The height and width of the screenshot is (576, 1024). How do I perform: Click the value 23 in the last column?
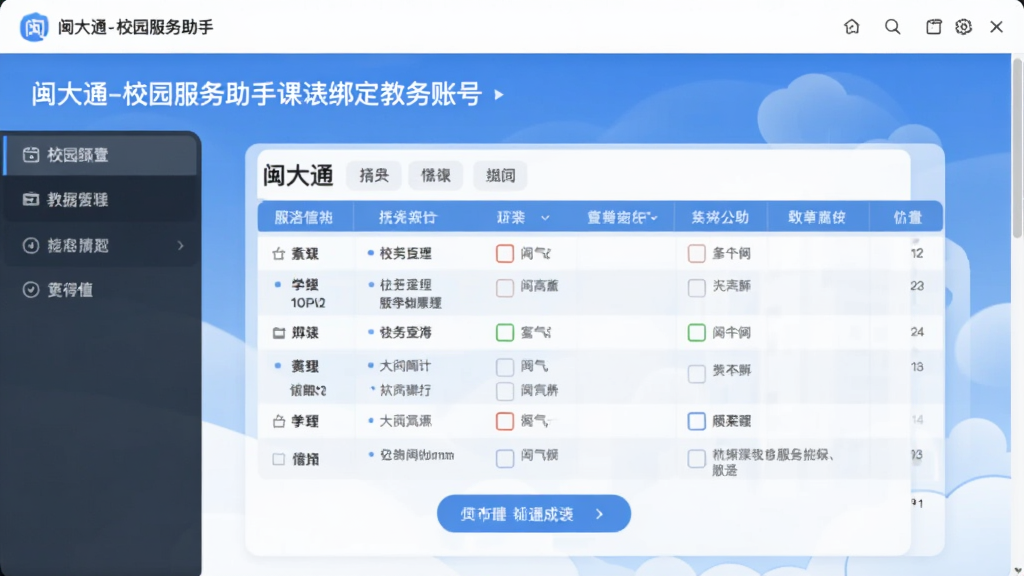(x=917, y=286)
